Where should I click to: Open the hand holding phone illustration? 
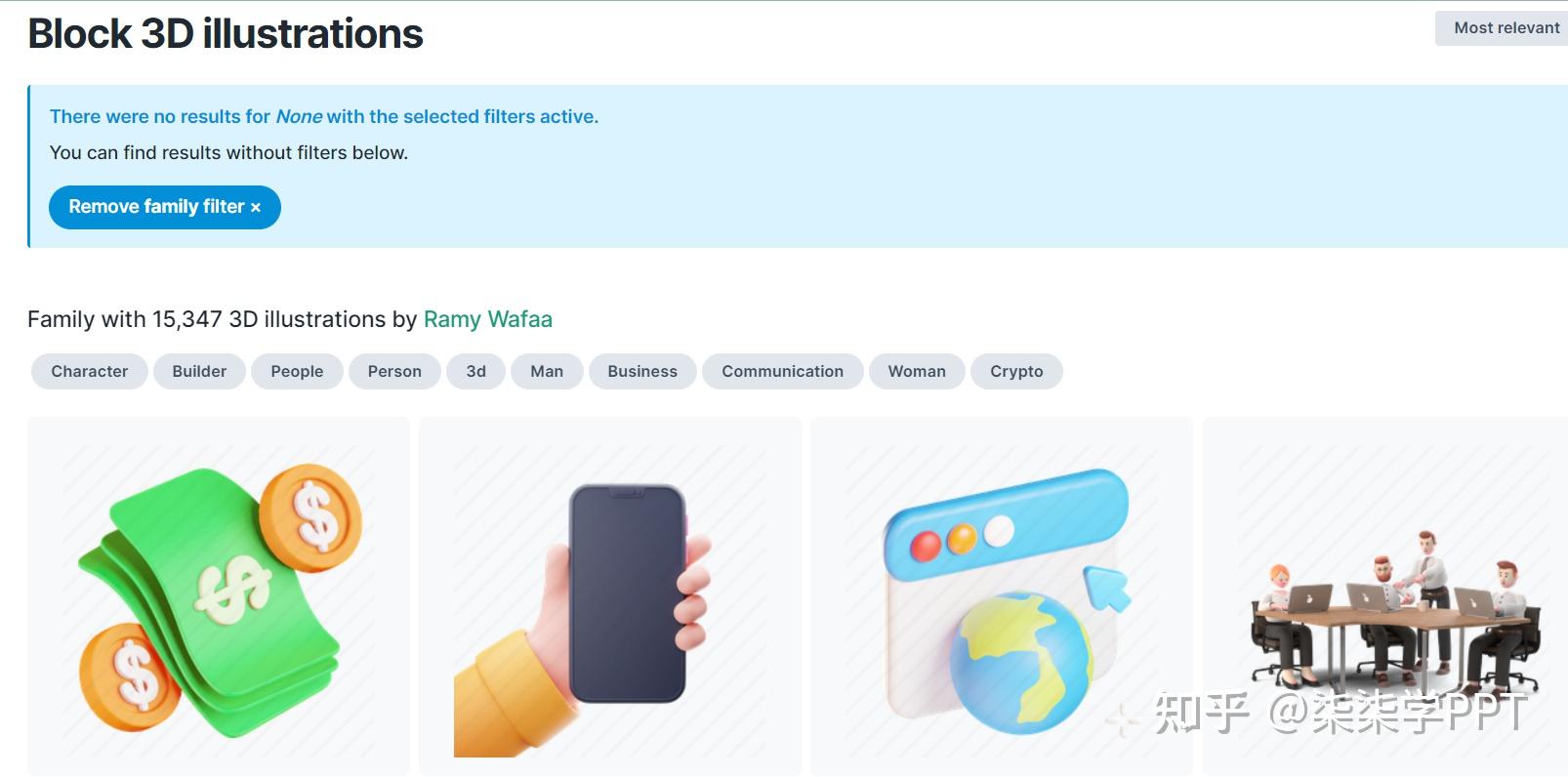pyautogui.click(x=610, y=596)
